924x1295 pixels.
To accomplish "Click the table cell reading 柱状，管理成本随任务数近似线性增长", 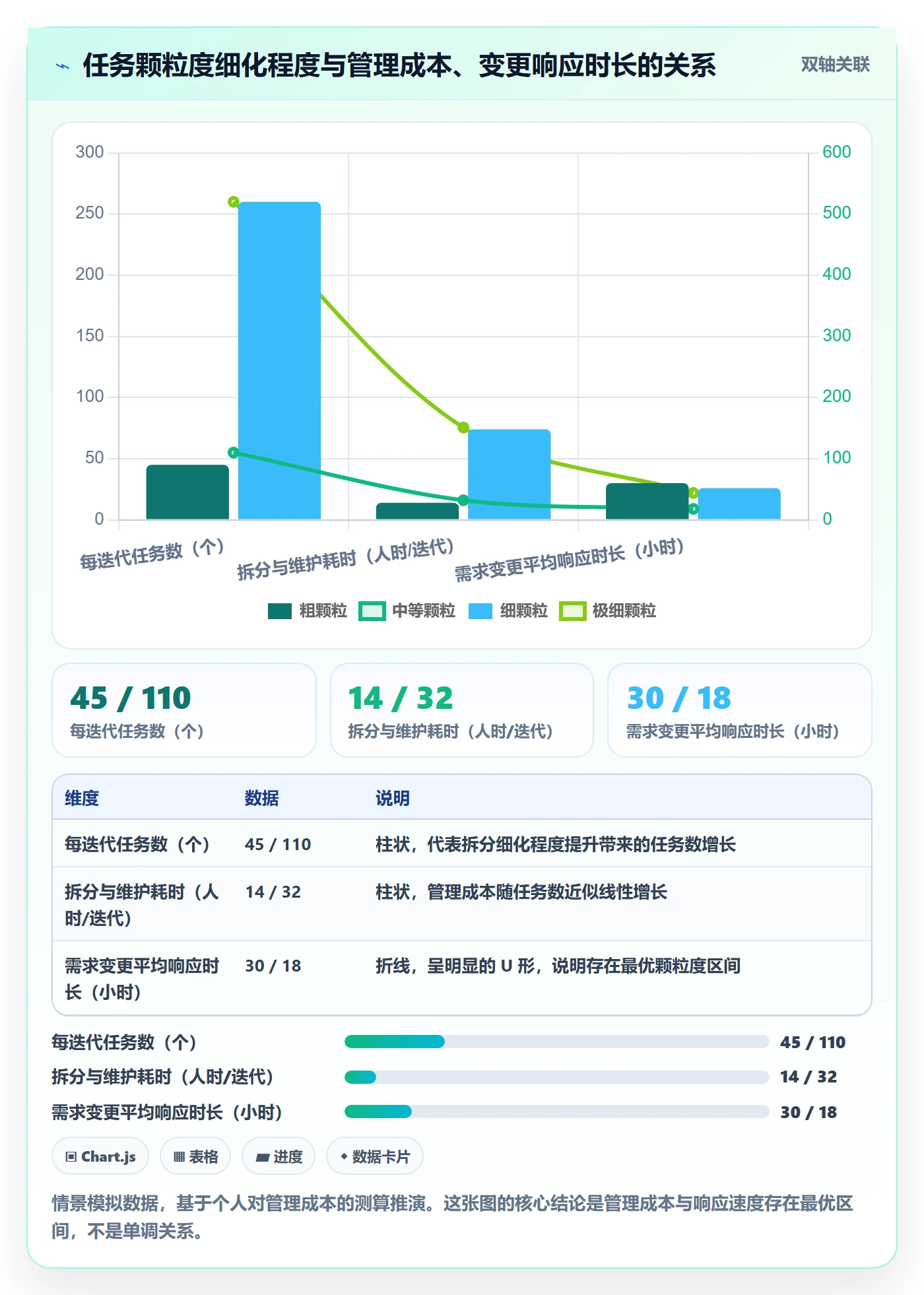I will (x=521, y=892).
